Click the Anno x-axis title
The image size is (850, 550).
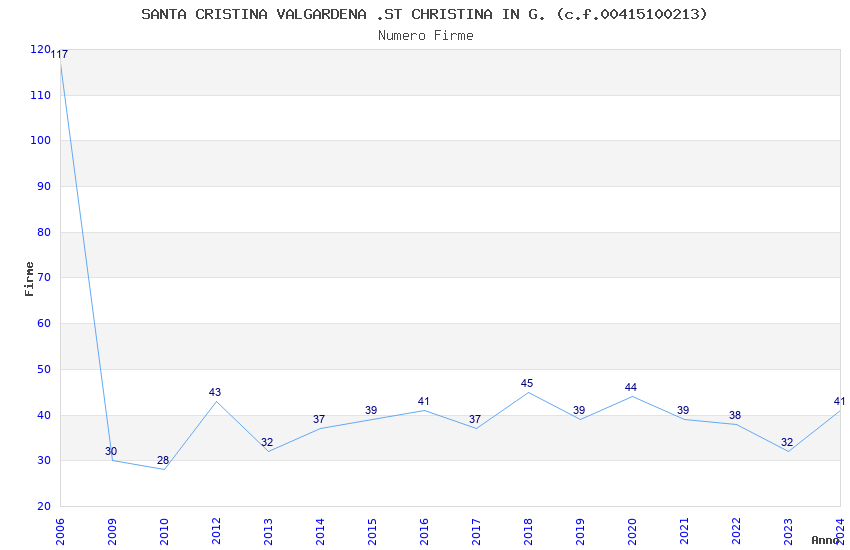point(824,540)
